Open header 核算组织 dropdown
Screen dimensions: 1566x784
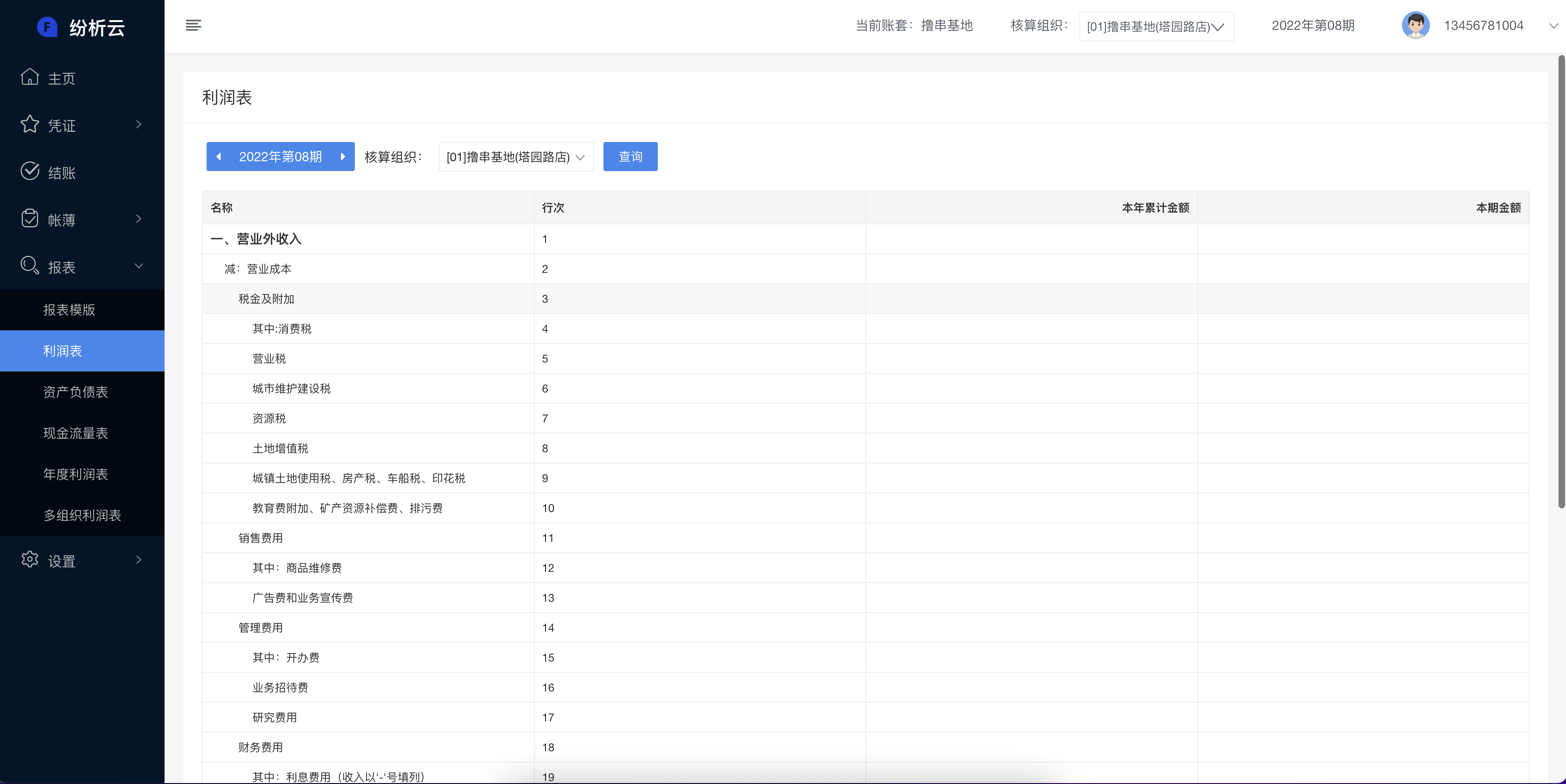[1156, 27]
